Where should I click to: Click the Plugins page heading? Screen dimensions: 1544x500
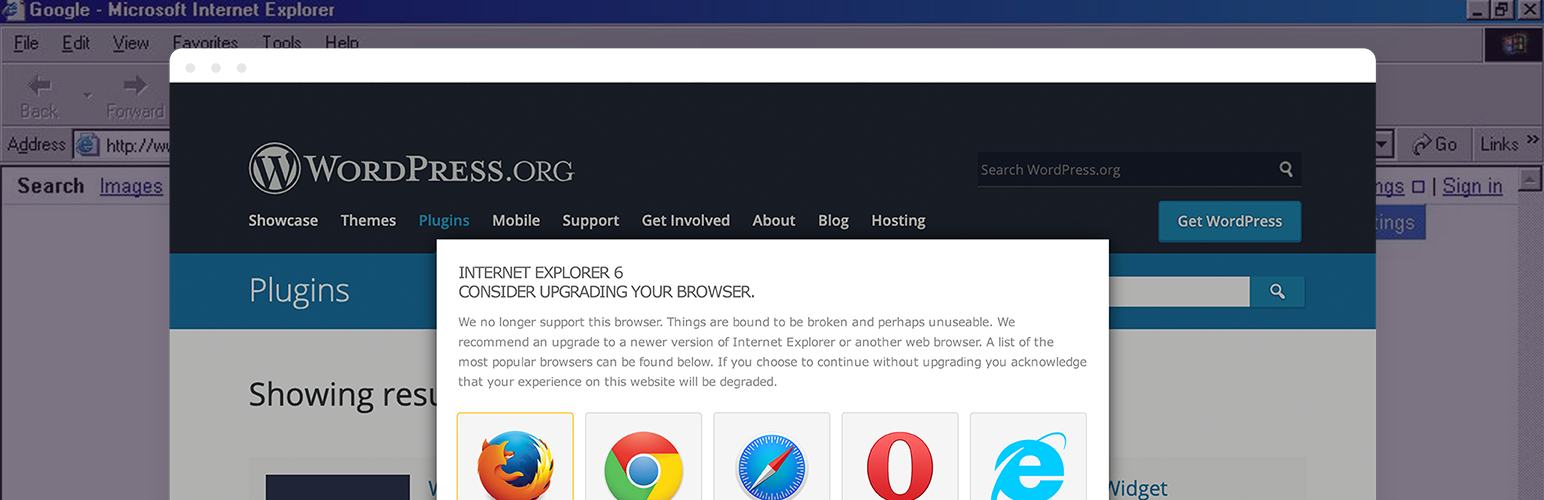click(299, 290)
